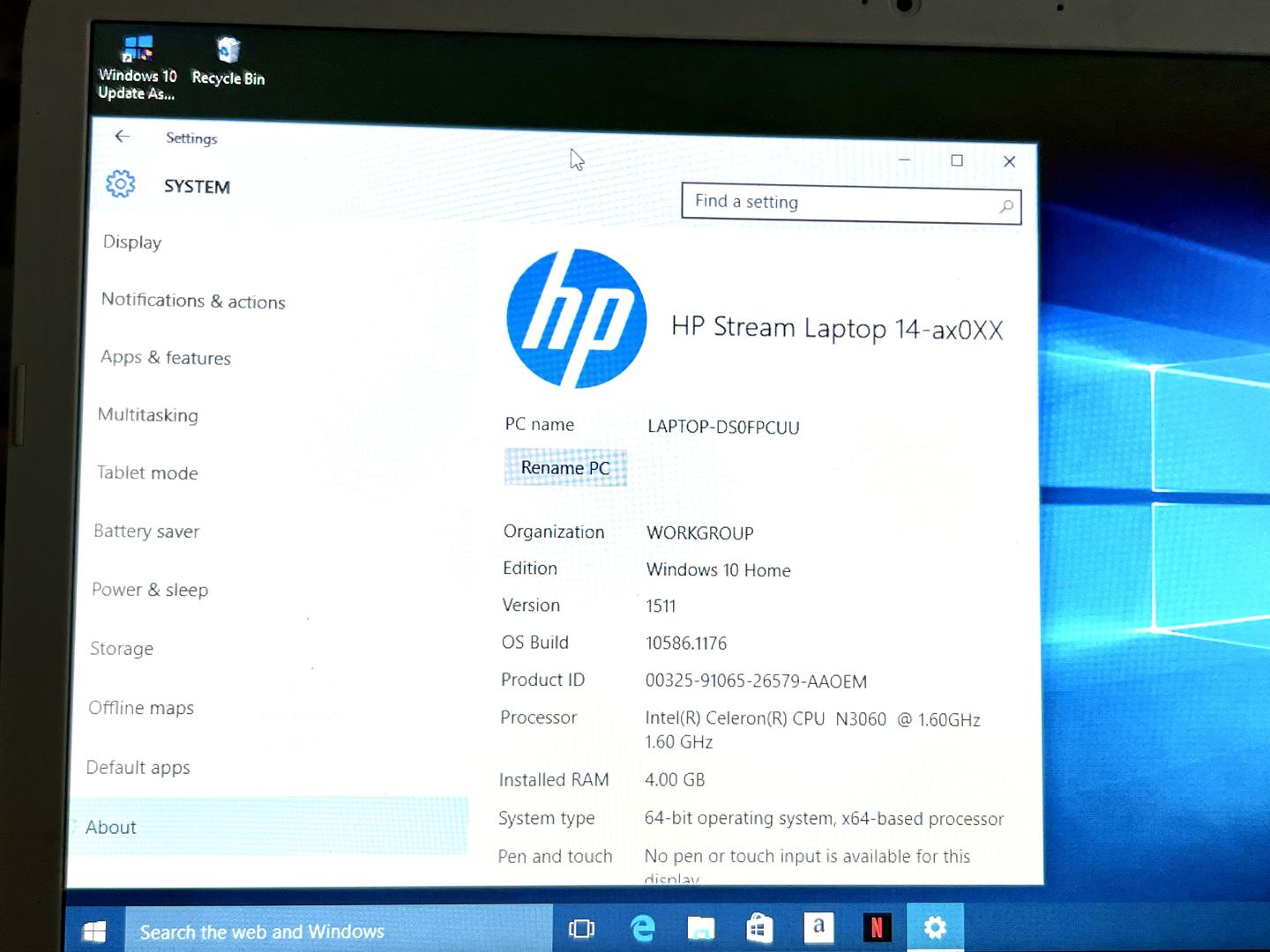The image size is (1270, 952).
Task: Click the HP logo image
Action: coord(577,318)
